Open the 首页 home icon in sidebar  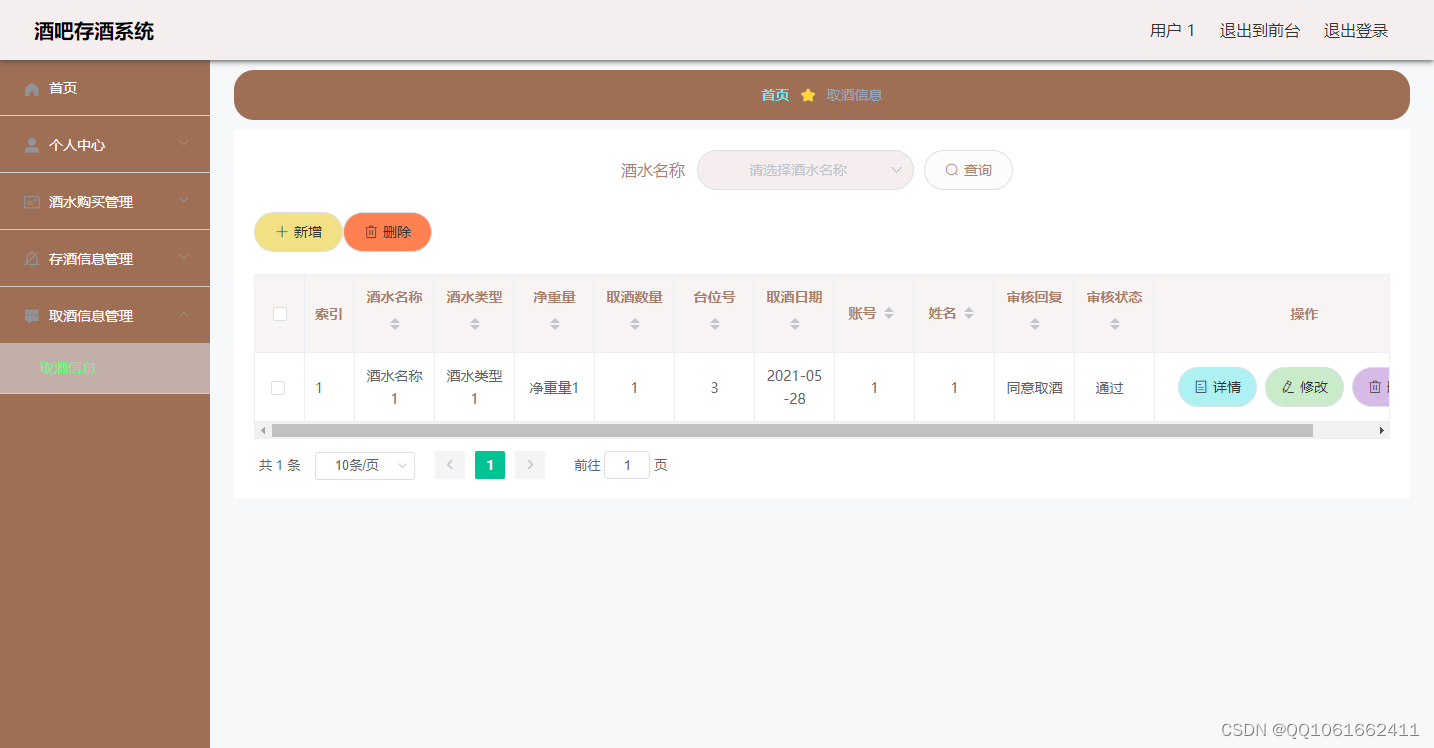tap(31, 88)
